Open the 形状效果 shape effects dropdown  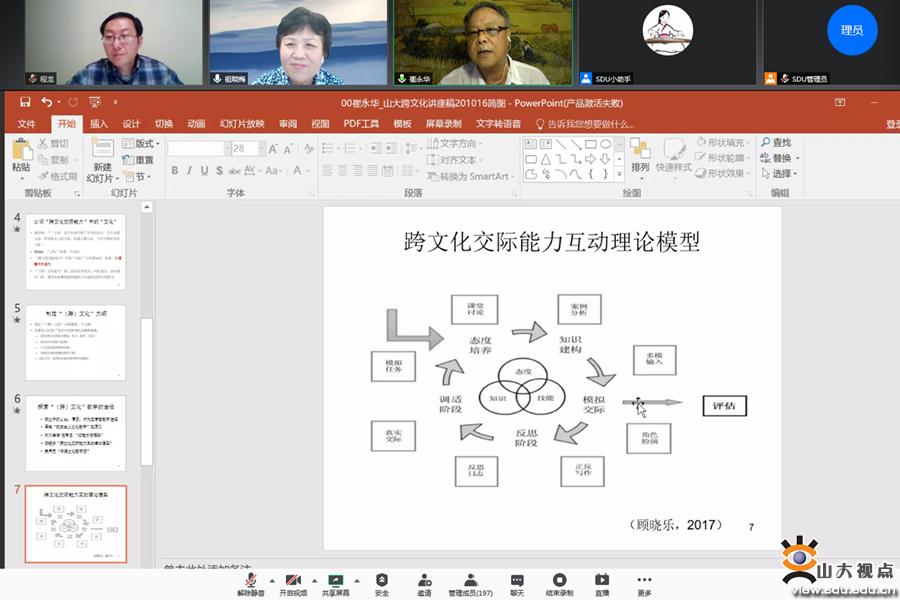[723, 173]
